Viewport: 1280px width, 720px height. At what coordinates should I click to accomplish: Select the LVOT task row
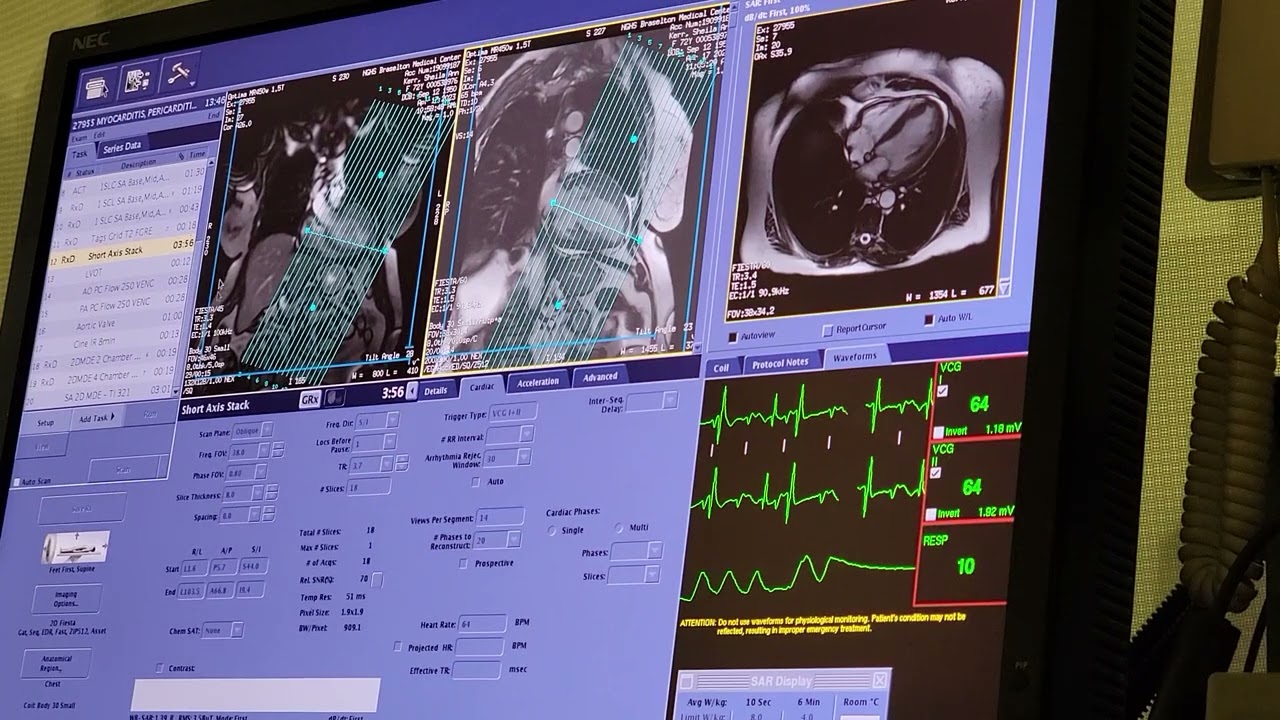tap(118, 271)
